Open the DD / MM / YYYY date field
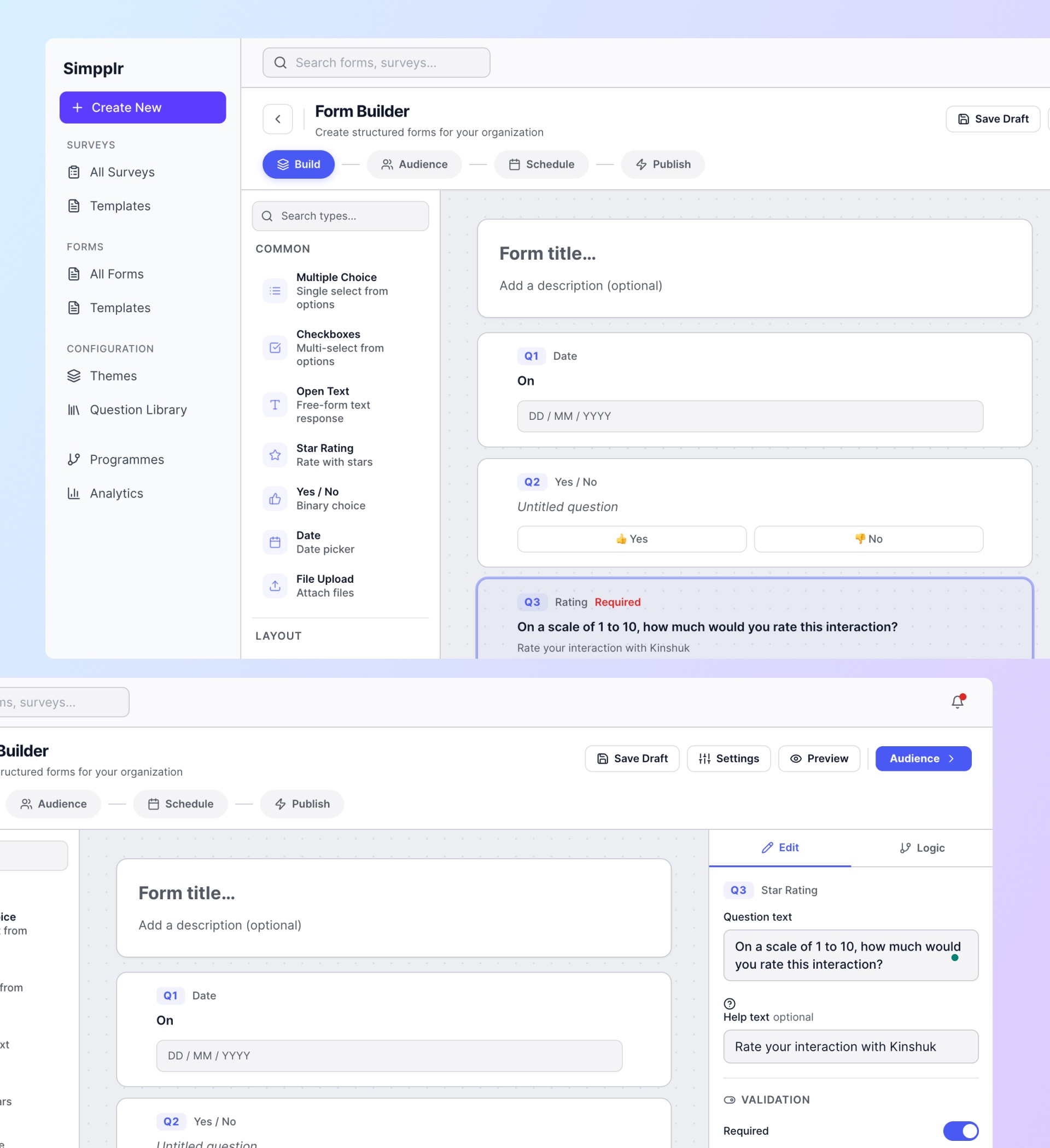The width and height of the screenshot is (1050, 1148). [x=750, y=416]
